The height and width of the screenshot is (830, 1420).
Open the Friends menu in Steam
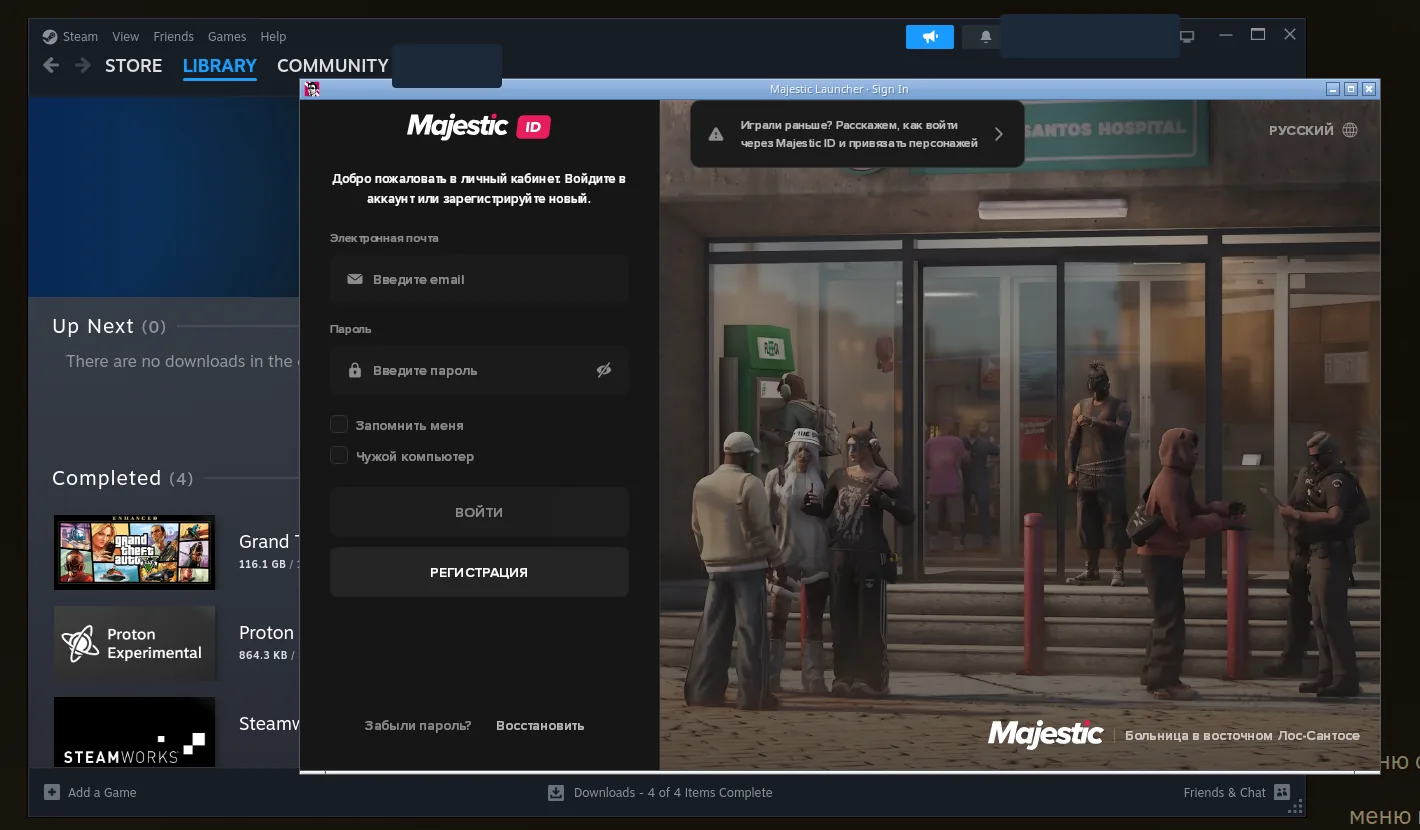[x=173, y=37]
